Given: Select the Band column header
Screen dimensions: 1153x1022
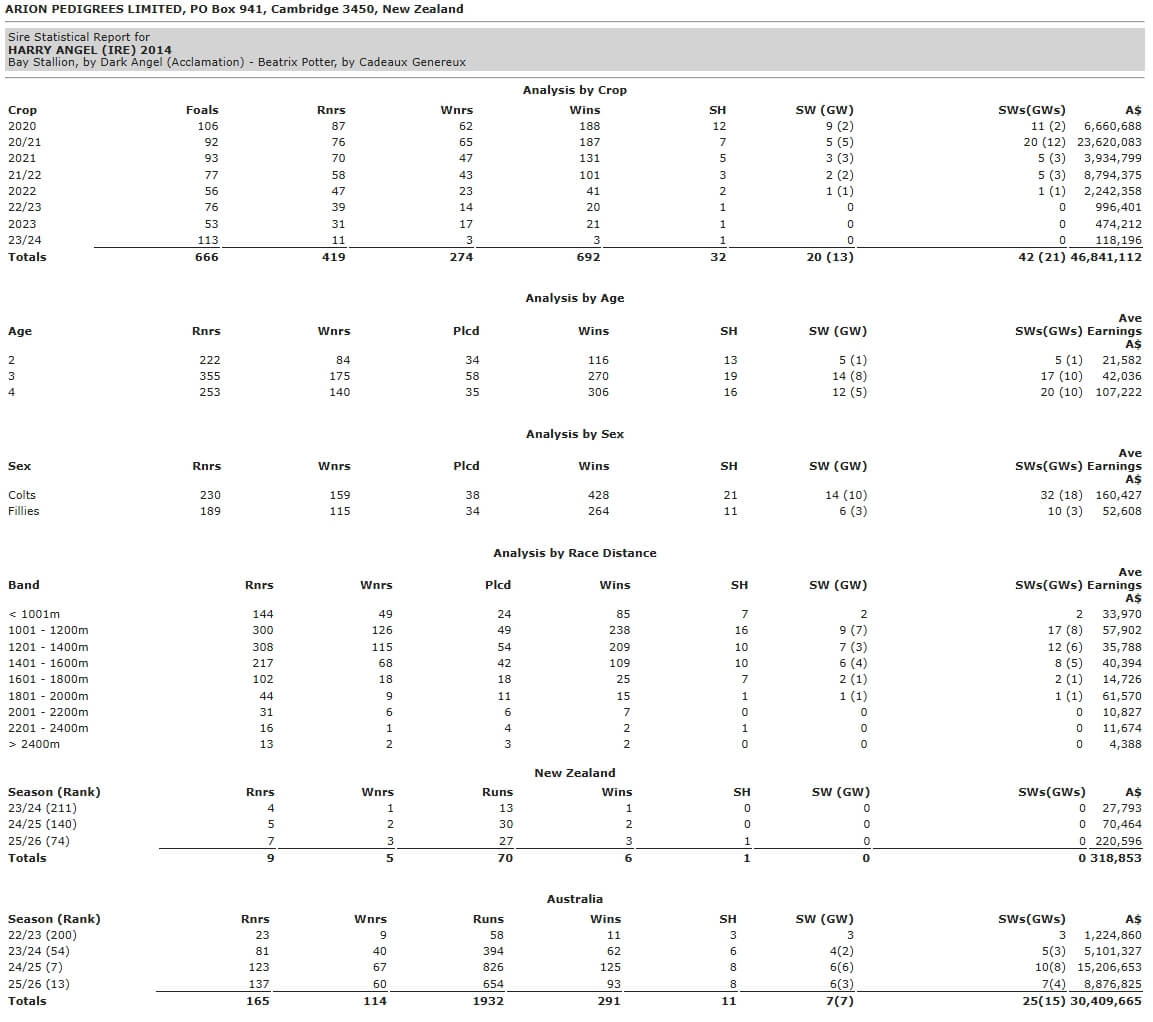Looking at the screenshot, I should [24, 585].
